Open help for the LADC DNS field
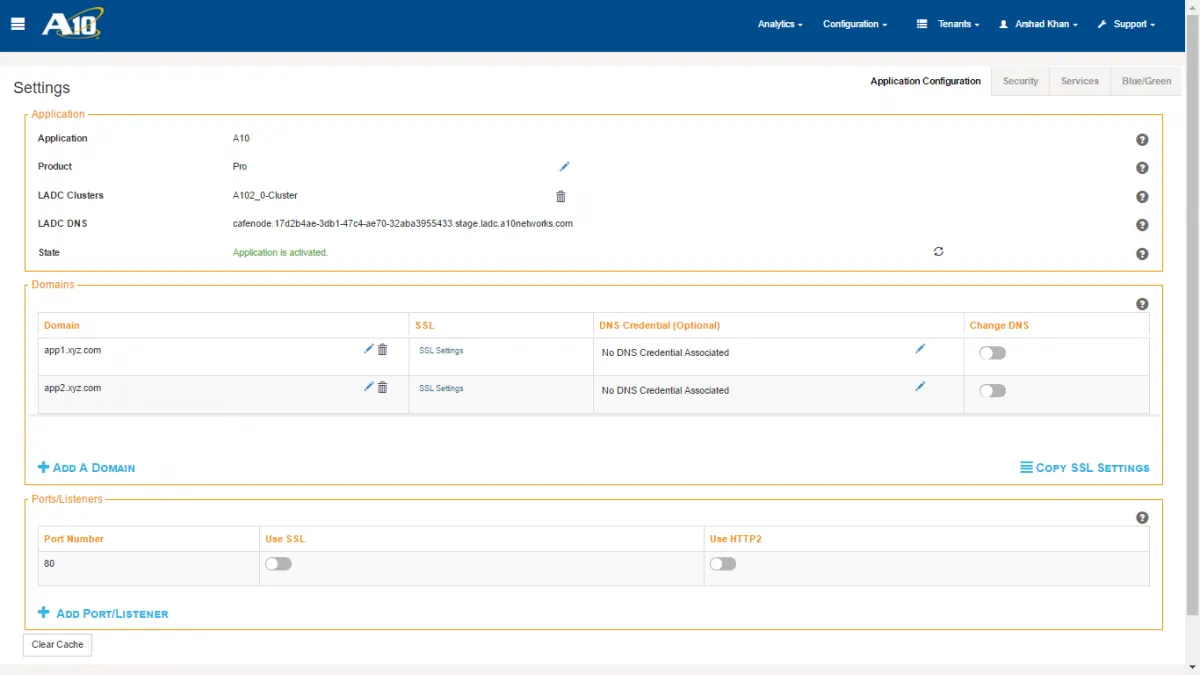 pyautogui.click(x=1142, y=225)
